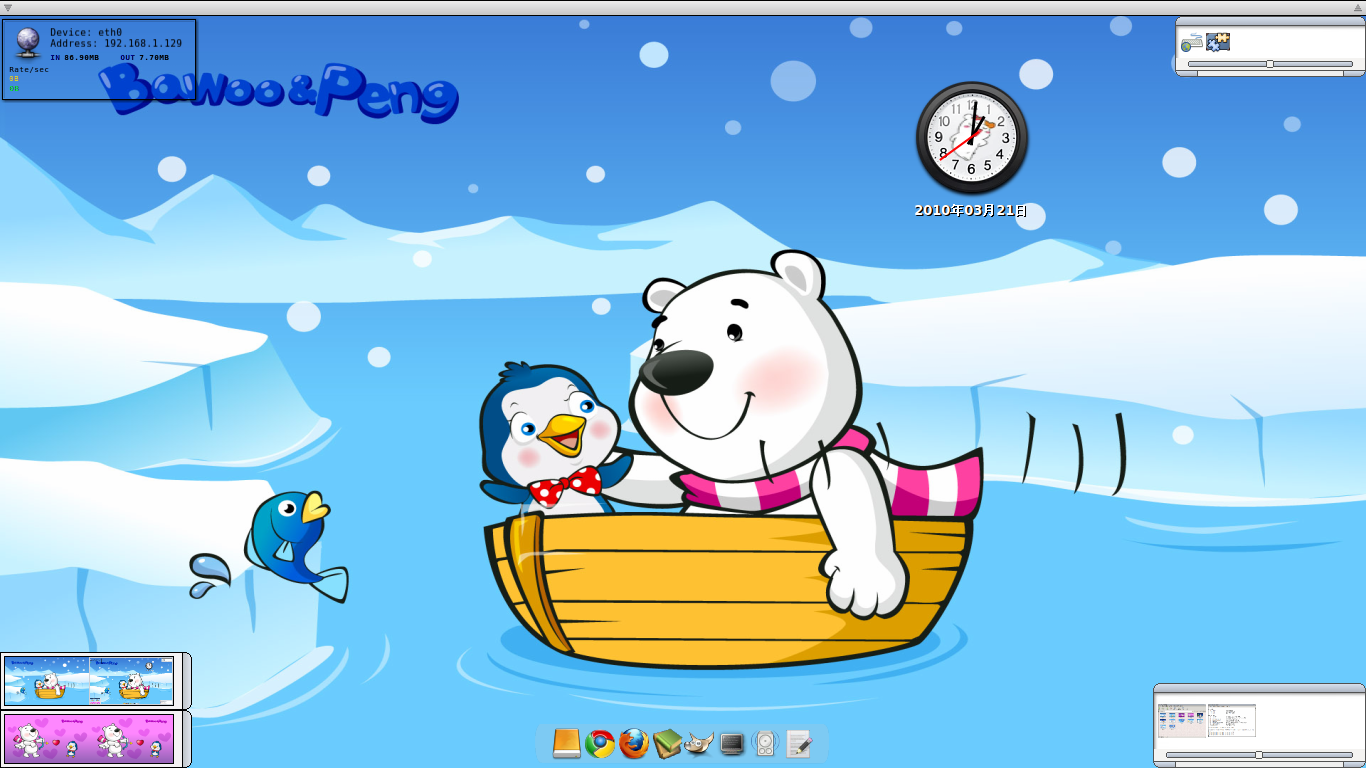Click the Device: eth0 text

86,32
